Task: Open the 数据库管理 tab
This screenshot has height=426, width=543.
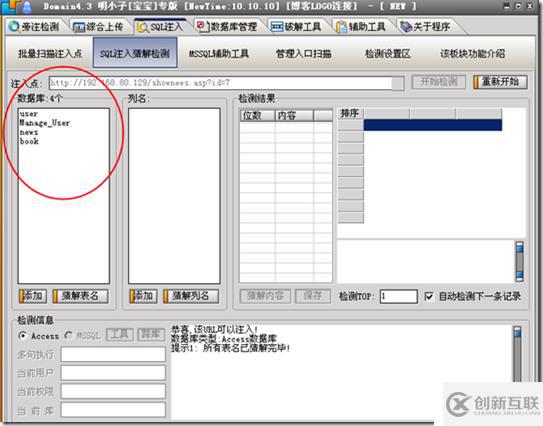Action: 228,27
